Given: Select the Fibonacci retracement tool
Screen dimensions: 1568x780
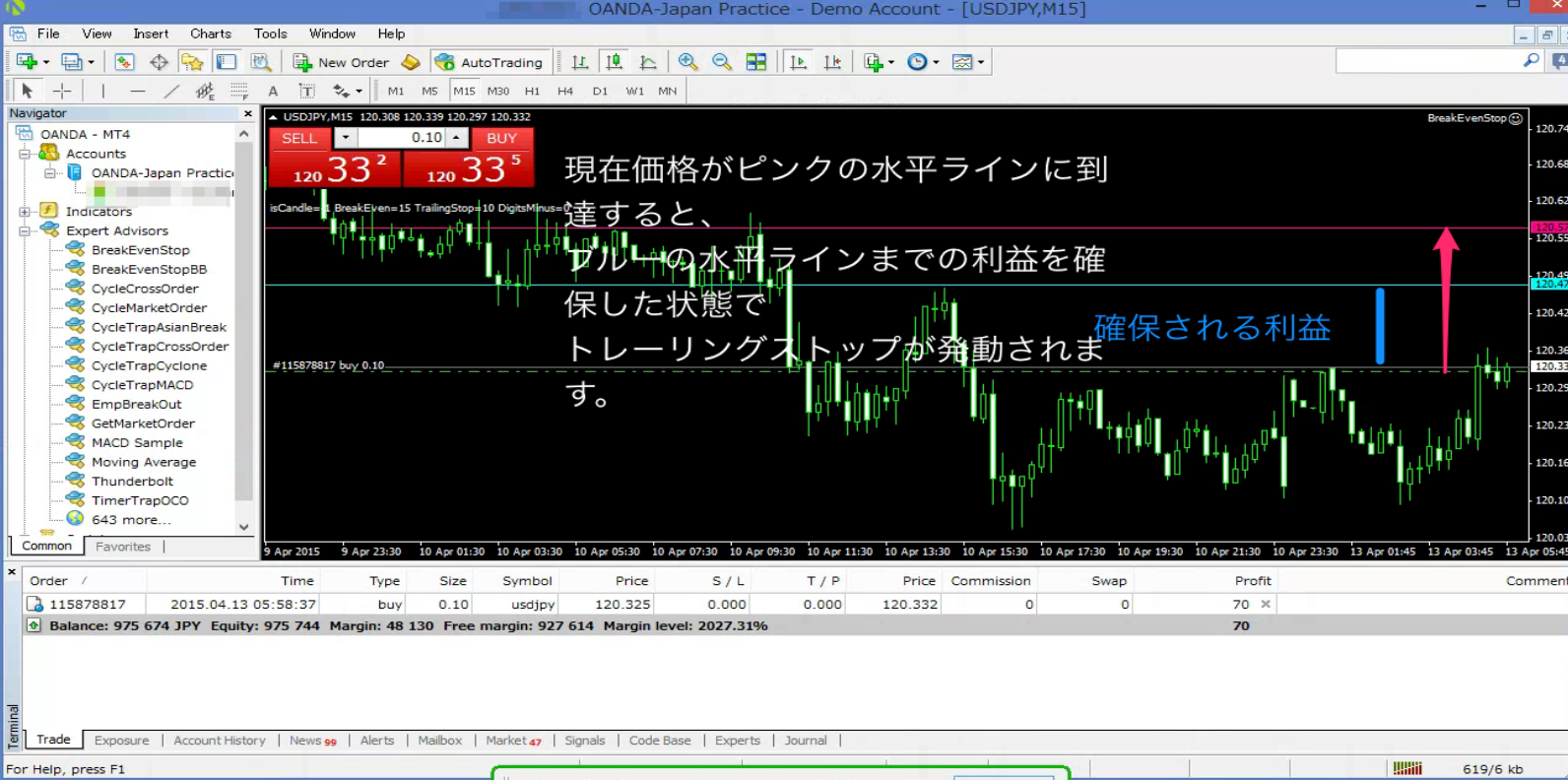Looking at the screenshot, I should tap(239, 91).
